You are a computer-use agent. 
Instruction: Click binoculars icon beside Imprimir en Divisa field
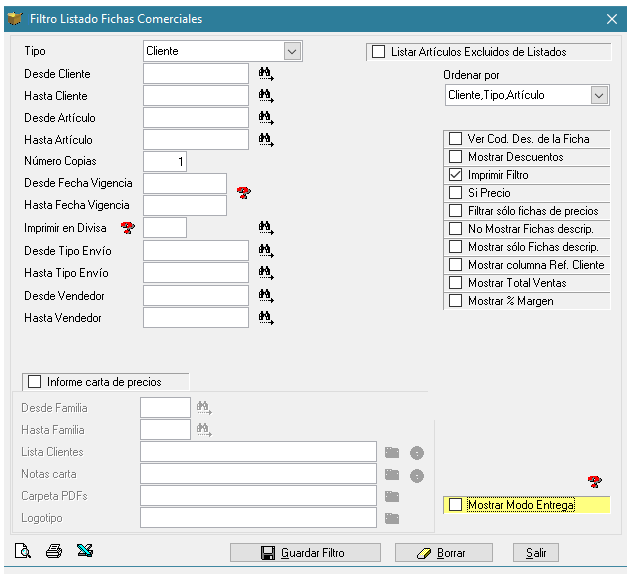[266, 228]
